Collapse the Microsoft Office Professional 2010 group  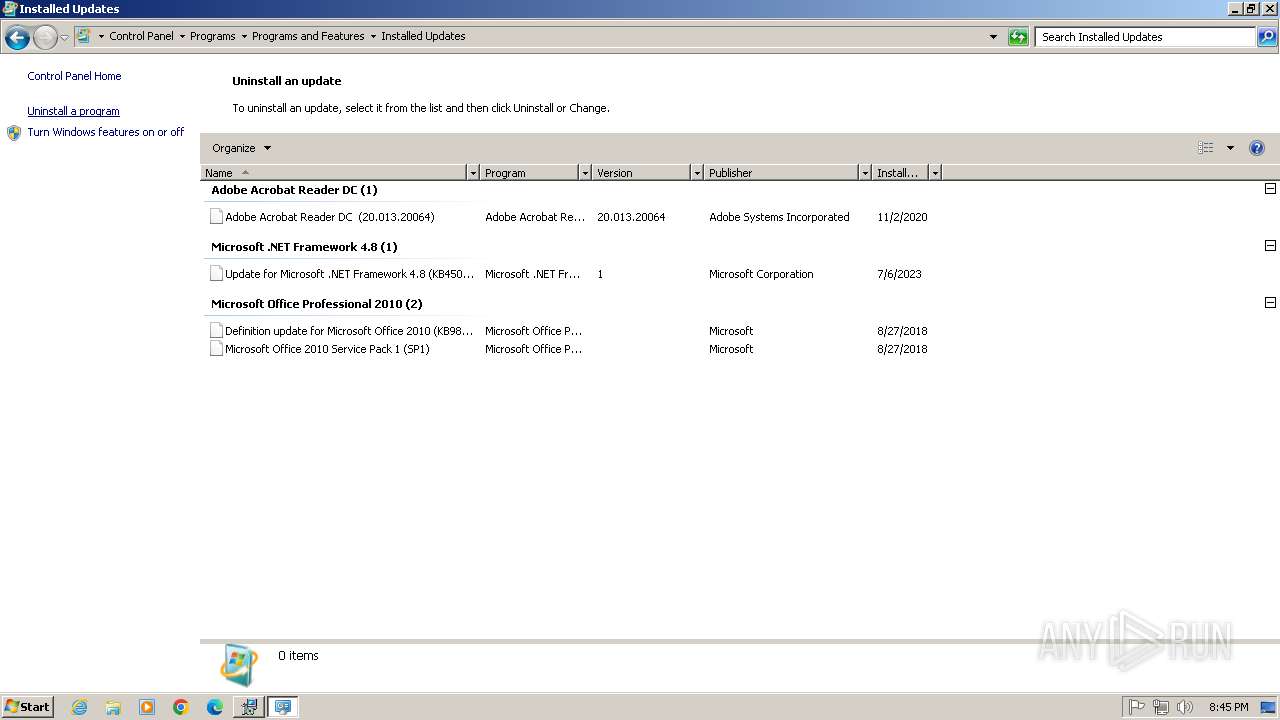[1270, 303]
